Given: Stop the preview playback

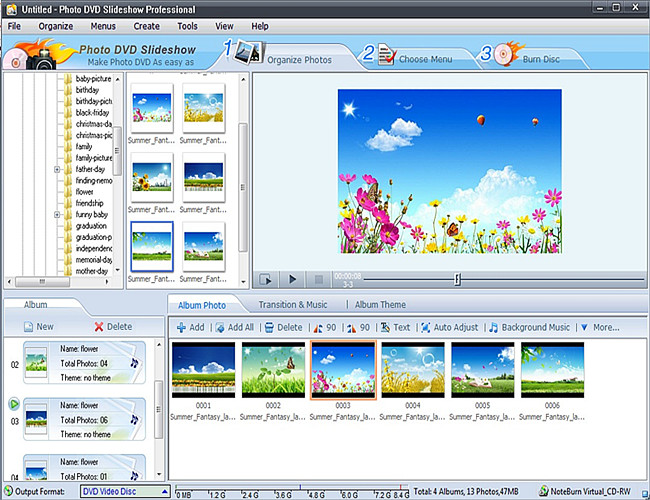Looking at the screenshot, I should 318,279.
